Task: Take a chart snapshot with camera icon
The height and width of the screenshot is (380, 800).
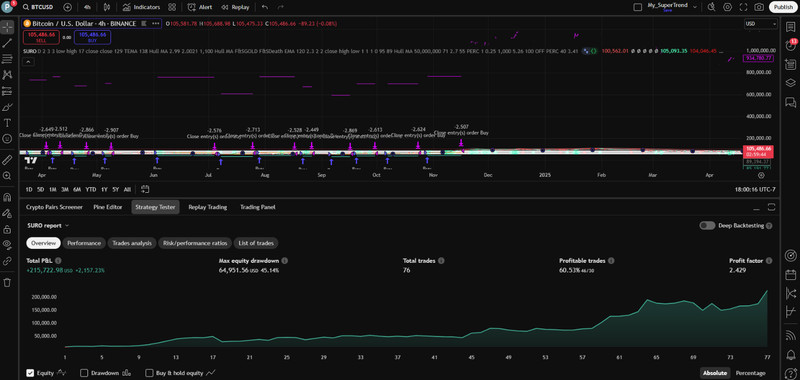Action: tap(759, 7)
